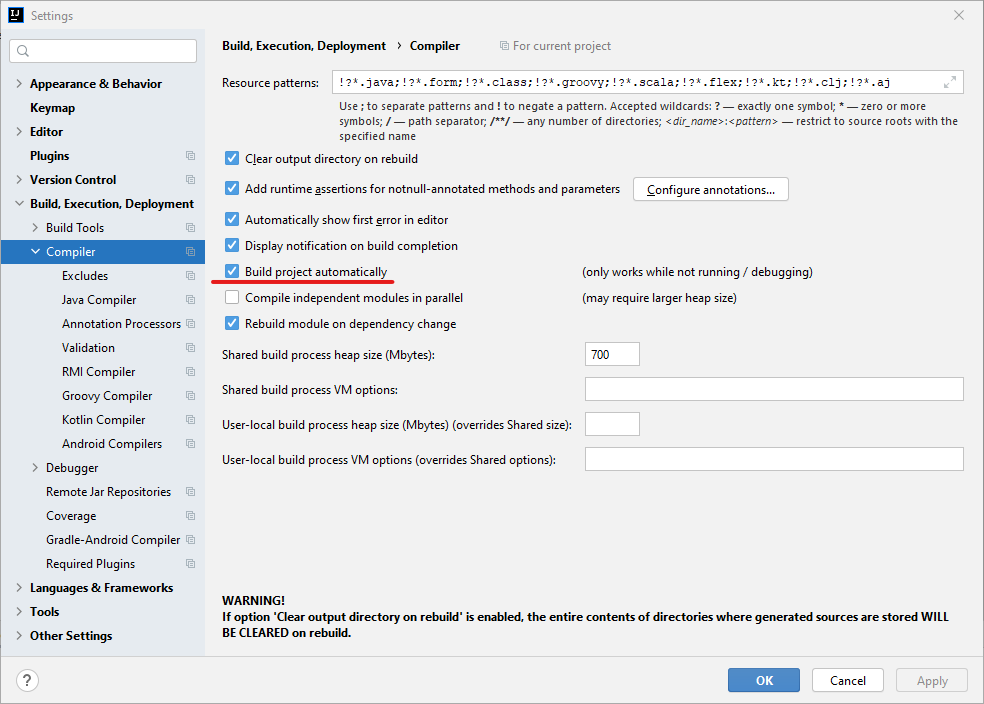The height and width of the screenshot is (704, 984).
Task: Enable 'Compile independent modules in parallel'
Action: 232,297
